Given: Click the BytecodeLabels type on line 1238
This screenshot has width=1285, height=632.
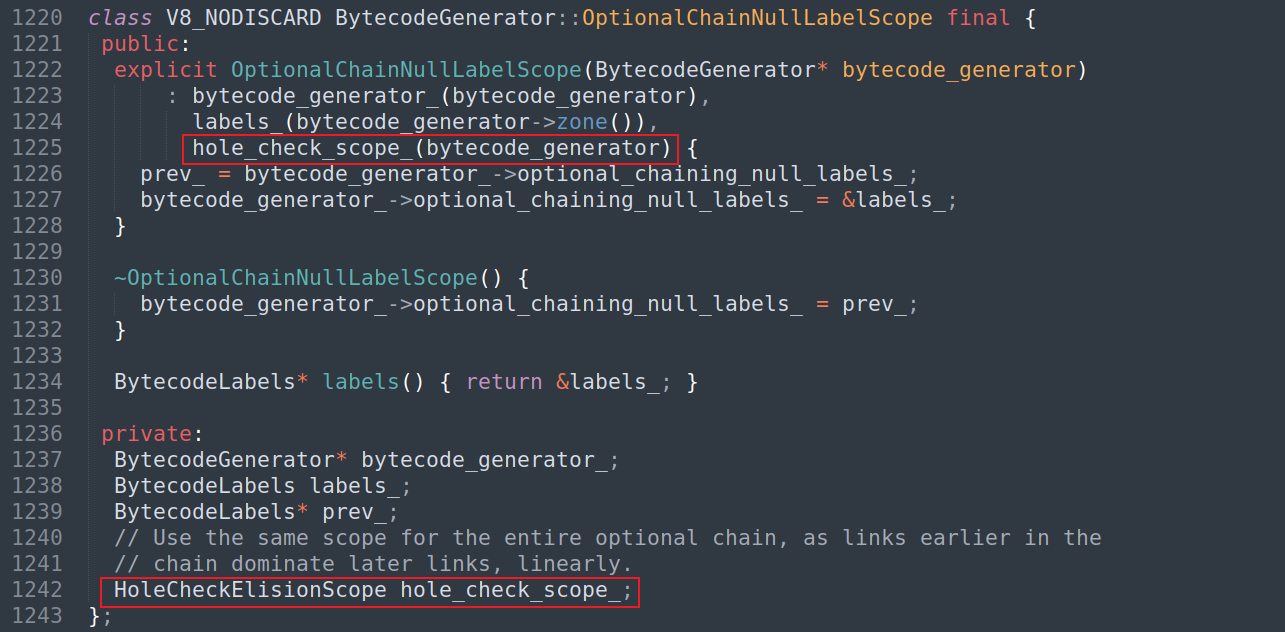Looking at the screenshot, I should [205, 486].
